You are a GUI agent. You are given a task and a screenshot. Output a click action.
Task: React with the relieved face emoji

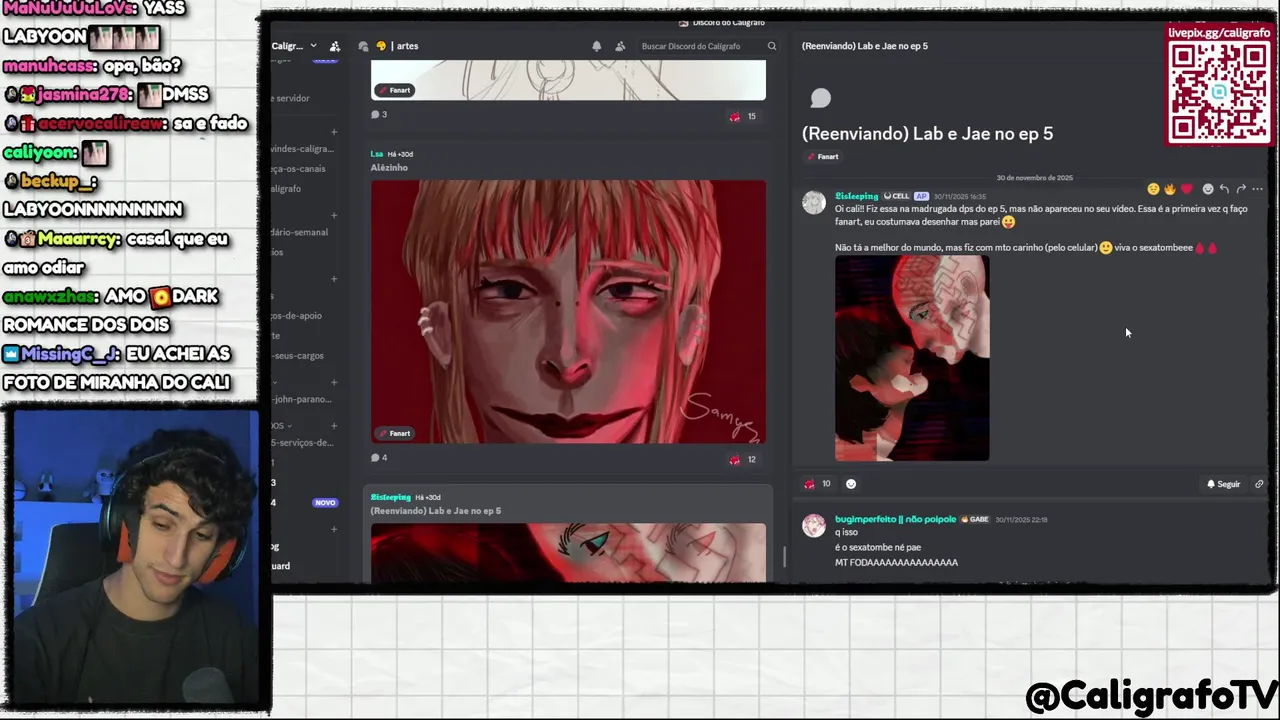(x=1153, y=189)
